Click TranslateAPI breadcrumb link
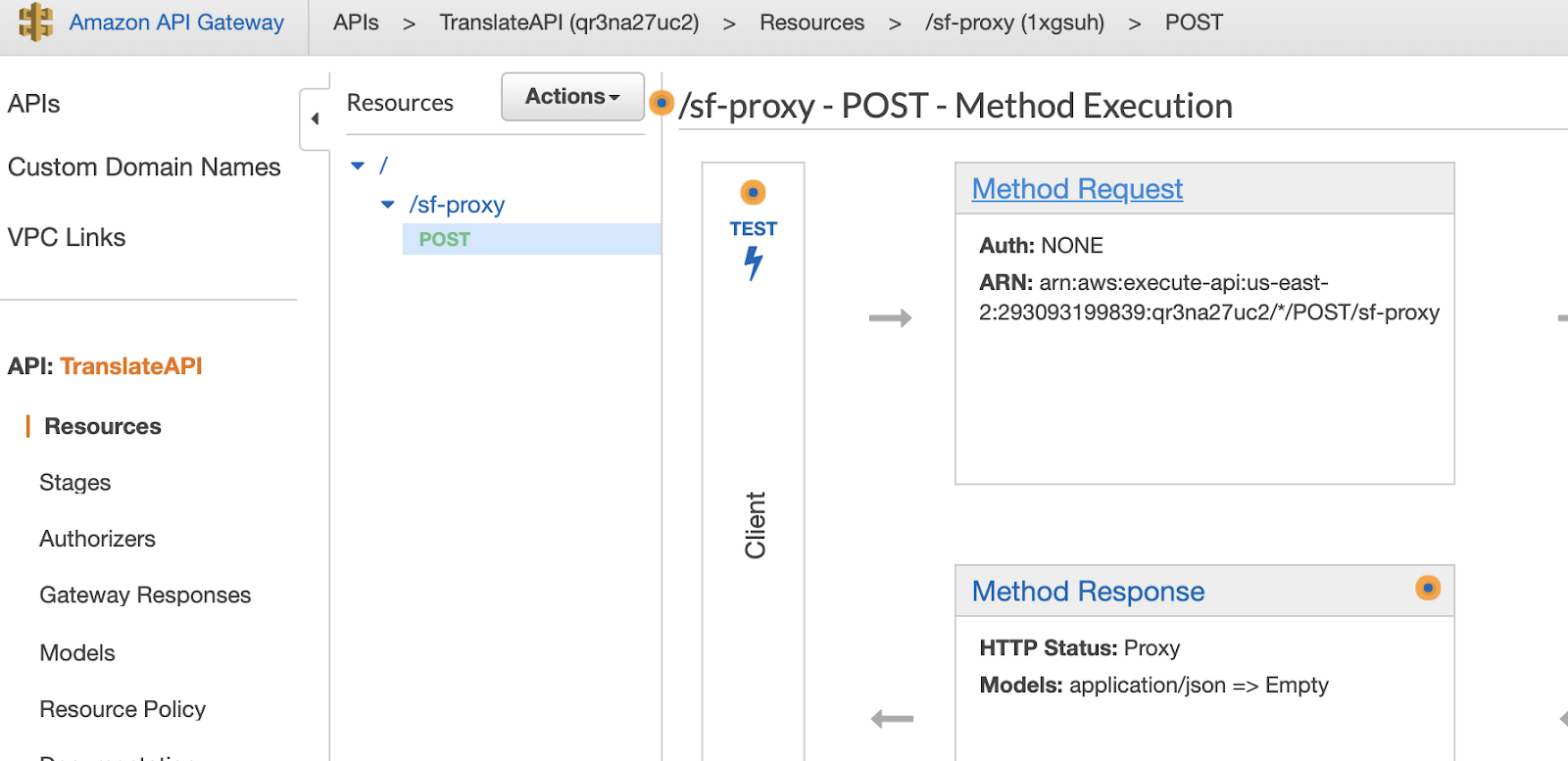This screenshot has width=1568, height=761. (568, 23)
